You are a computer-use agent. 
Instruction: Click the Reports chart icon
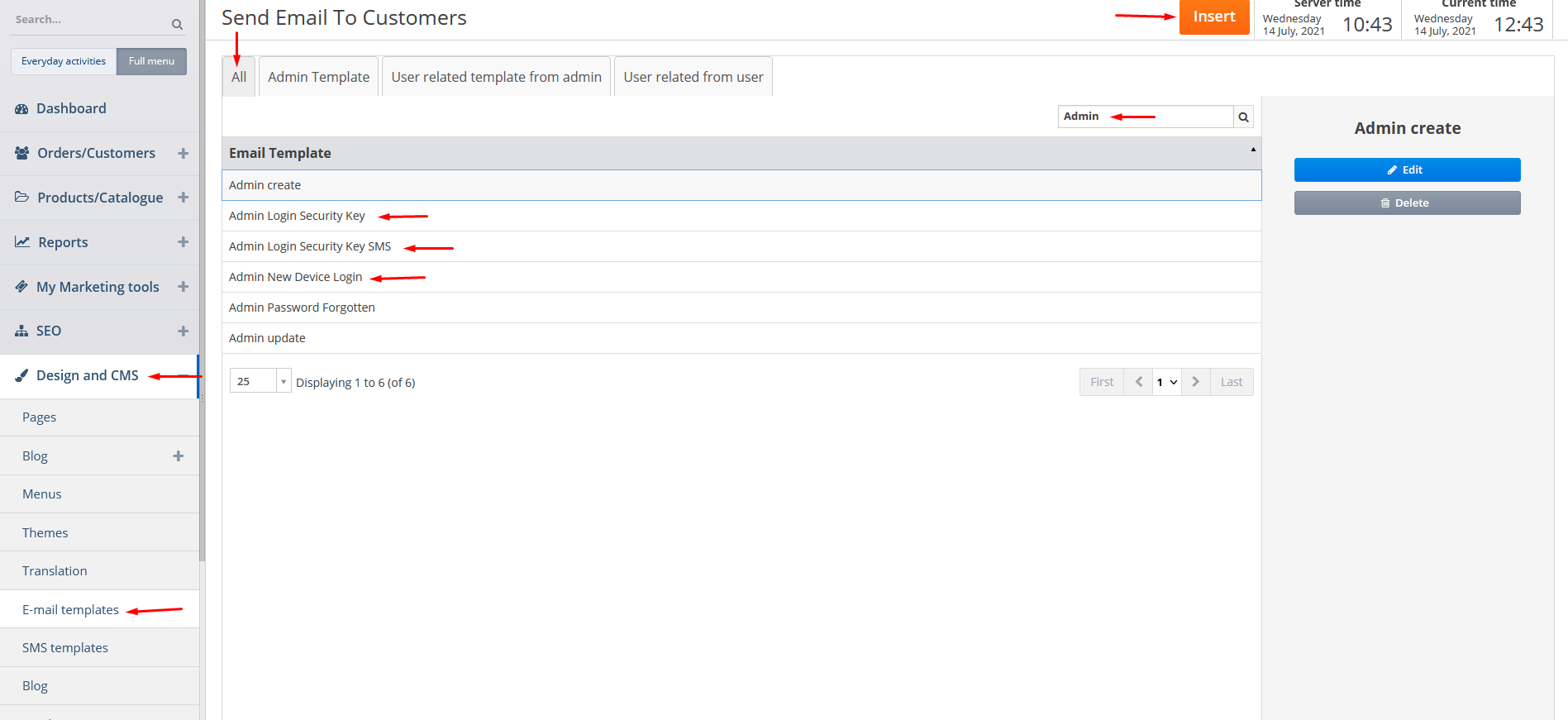tap(22, 242)
